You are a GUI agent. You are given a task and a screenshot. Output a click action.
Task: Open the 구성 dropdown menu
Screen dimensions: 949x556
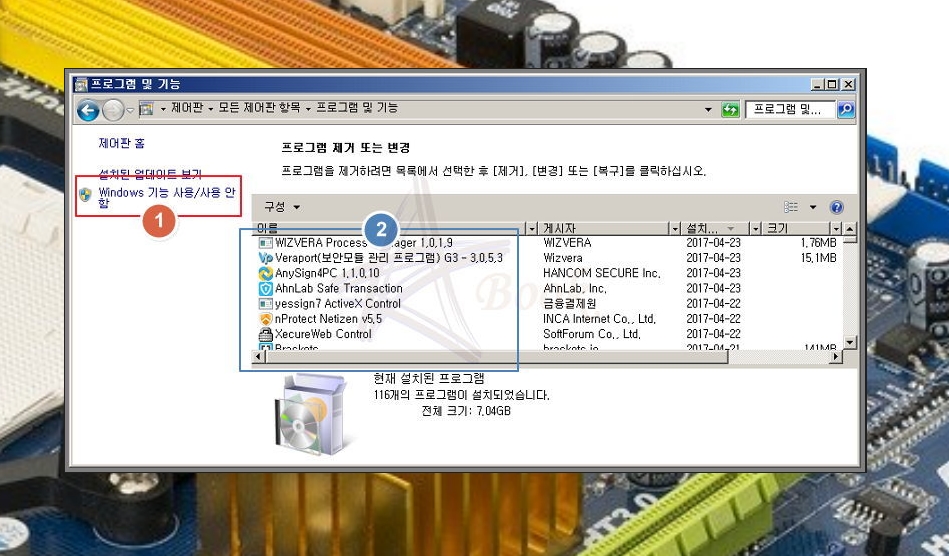[x=281, y=207]
